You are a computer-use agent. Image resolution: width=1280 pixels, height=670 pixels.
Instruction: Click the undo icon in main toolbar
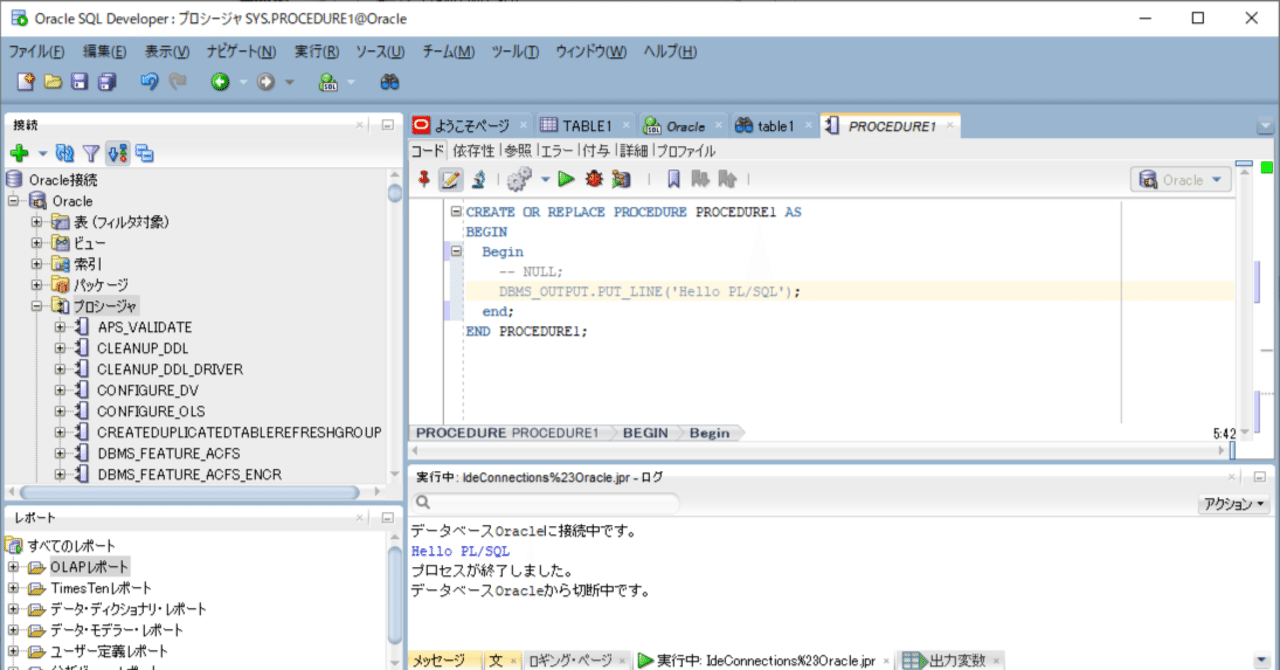click(148, 81)
